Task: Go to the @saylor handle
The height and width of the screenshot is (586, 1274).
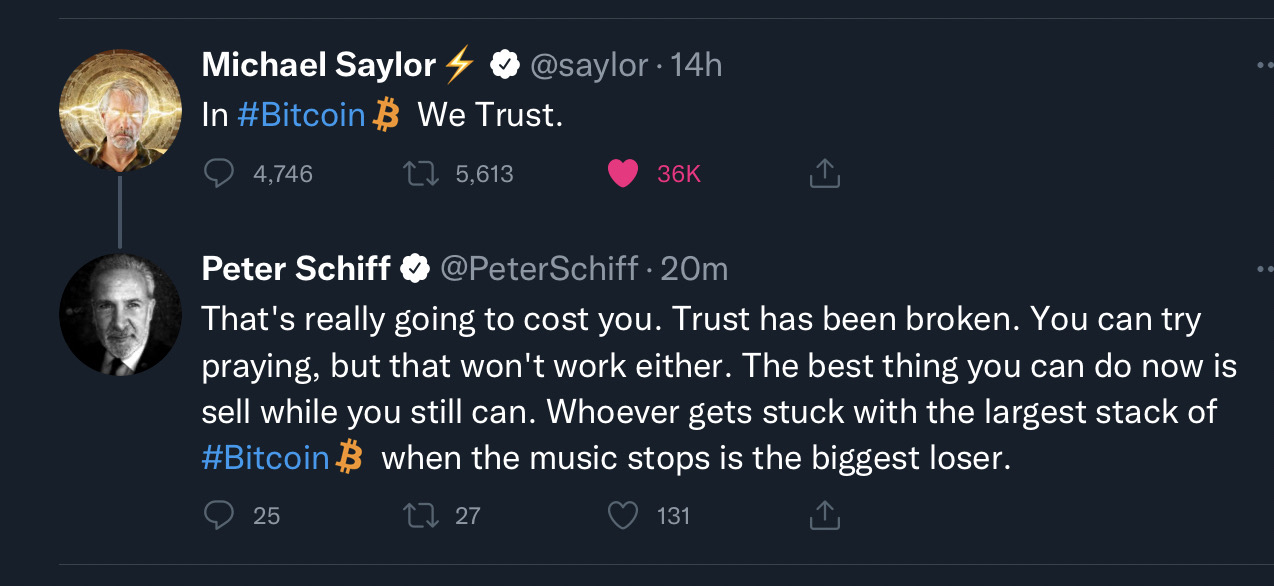Action: point(589,66)
